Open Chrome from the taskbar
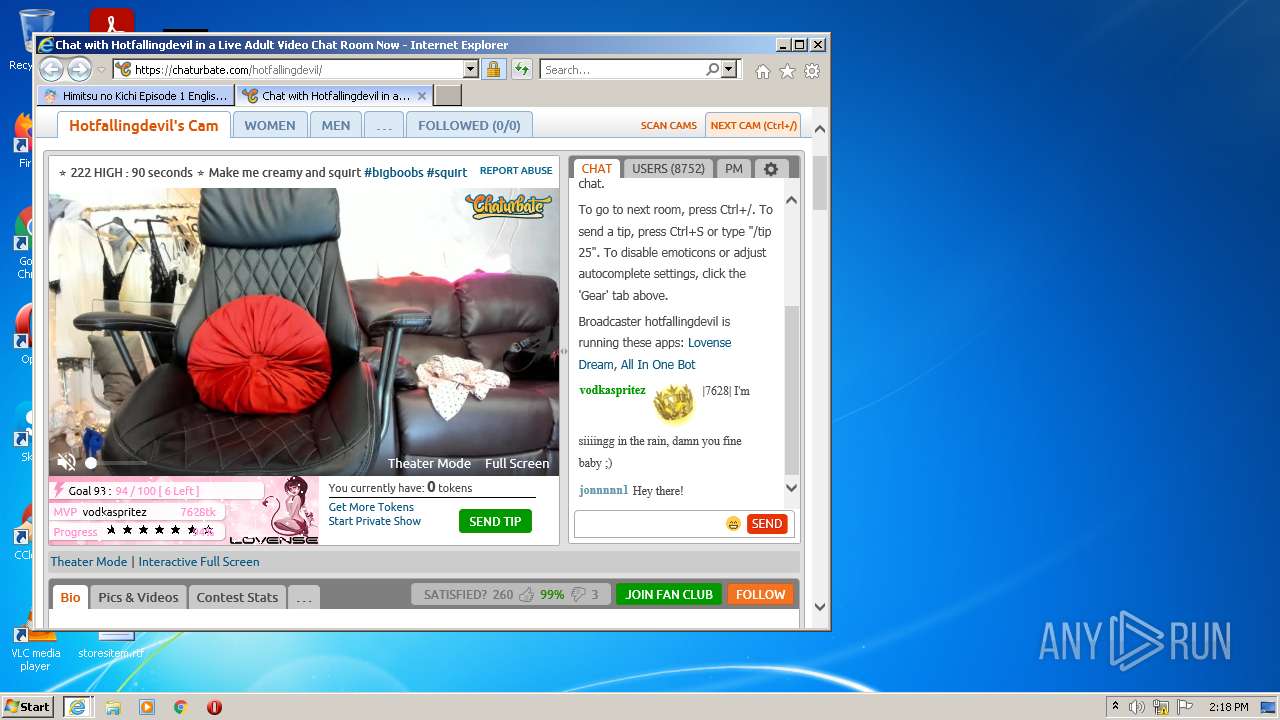 pyautogui.click(x=180, y=707)
